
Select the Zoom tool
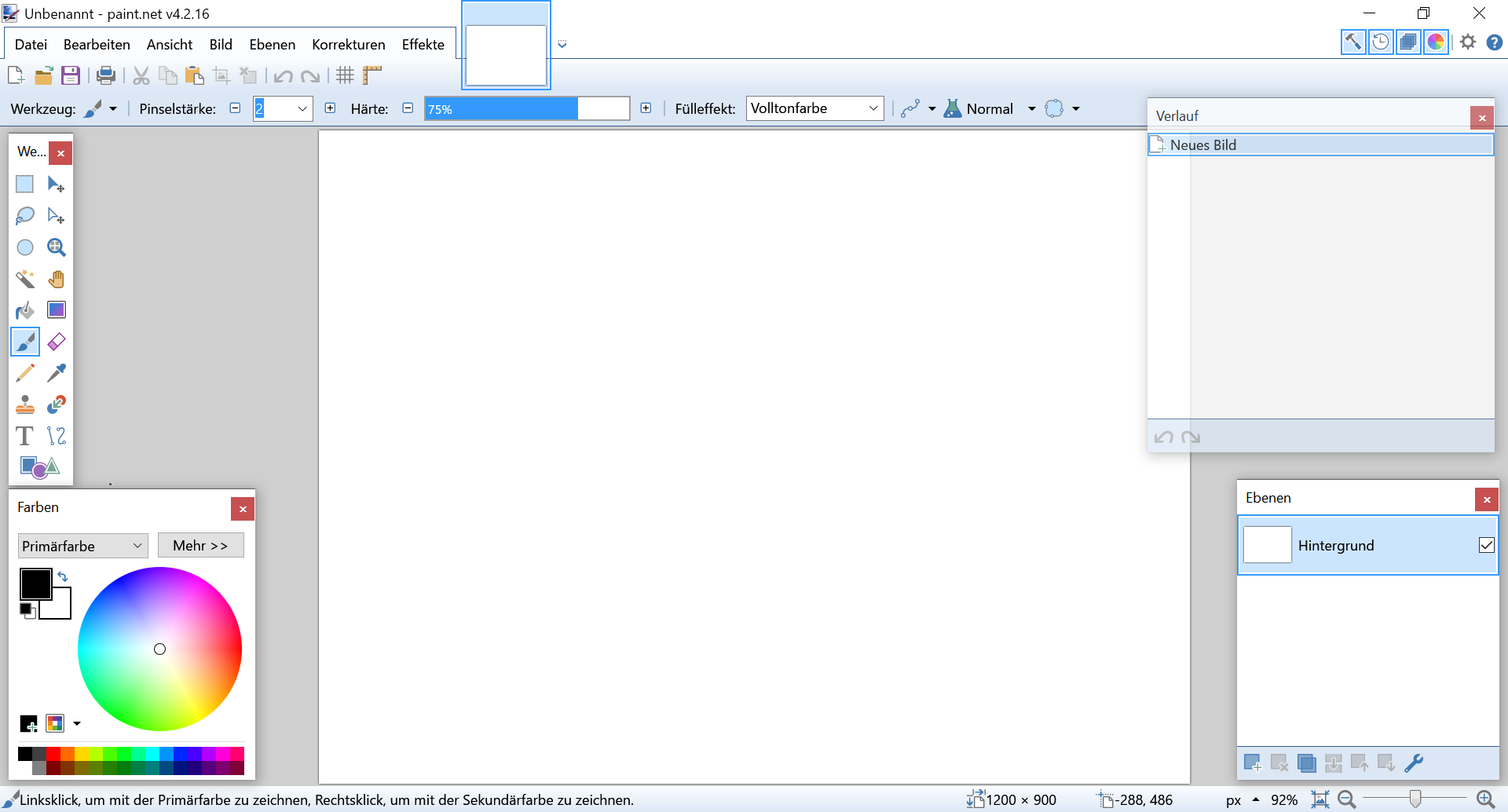pyautogui.click(x=57, y=247)
